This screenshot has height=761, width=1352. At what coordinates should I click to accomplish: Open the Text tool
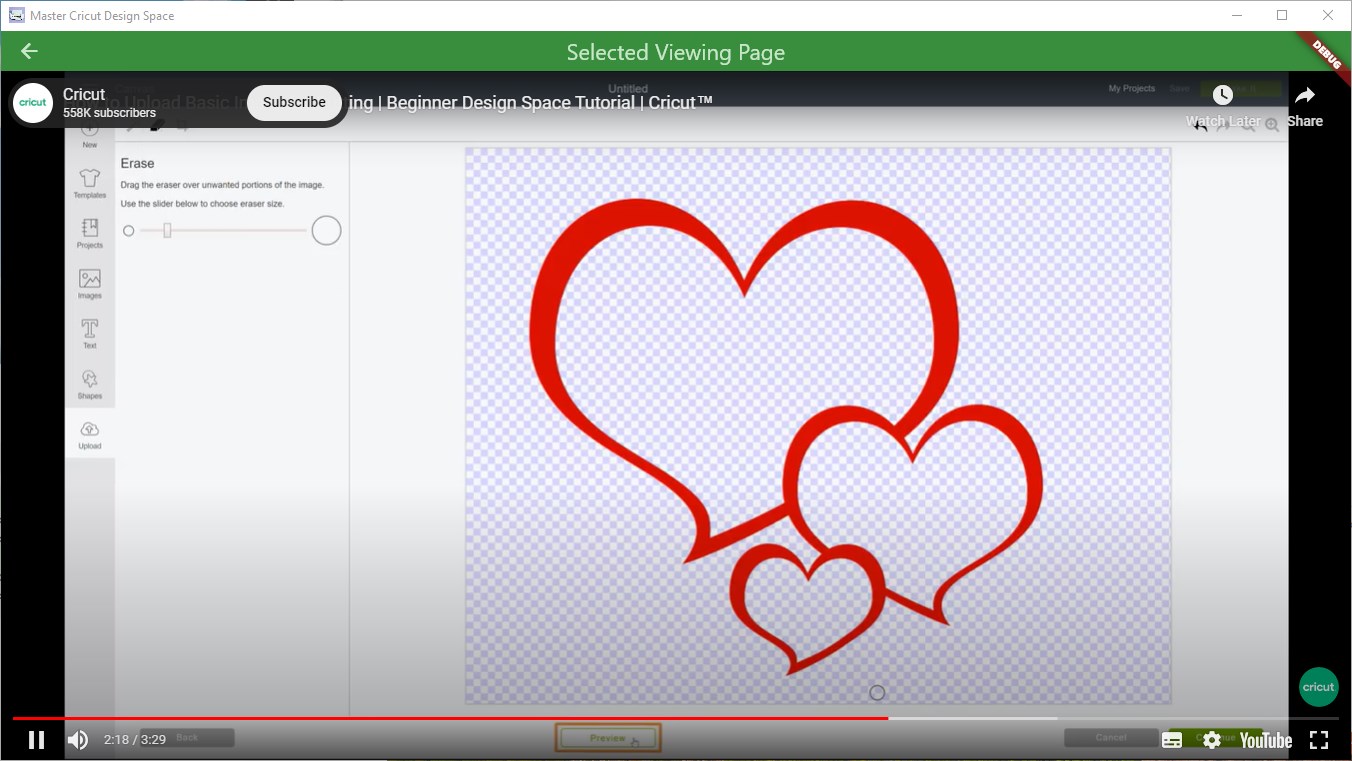[x=89, y=333]
